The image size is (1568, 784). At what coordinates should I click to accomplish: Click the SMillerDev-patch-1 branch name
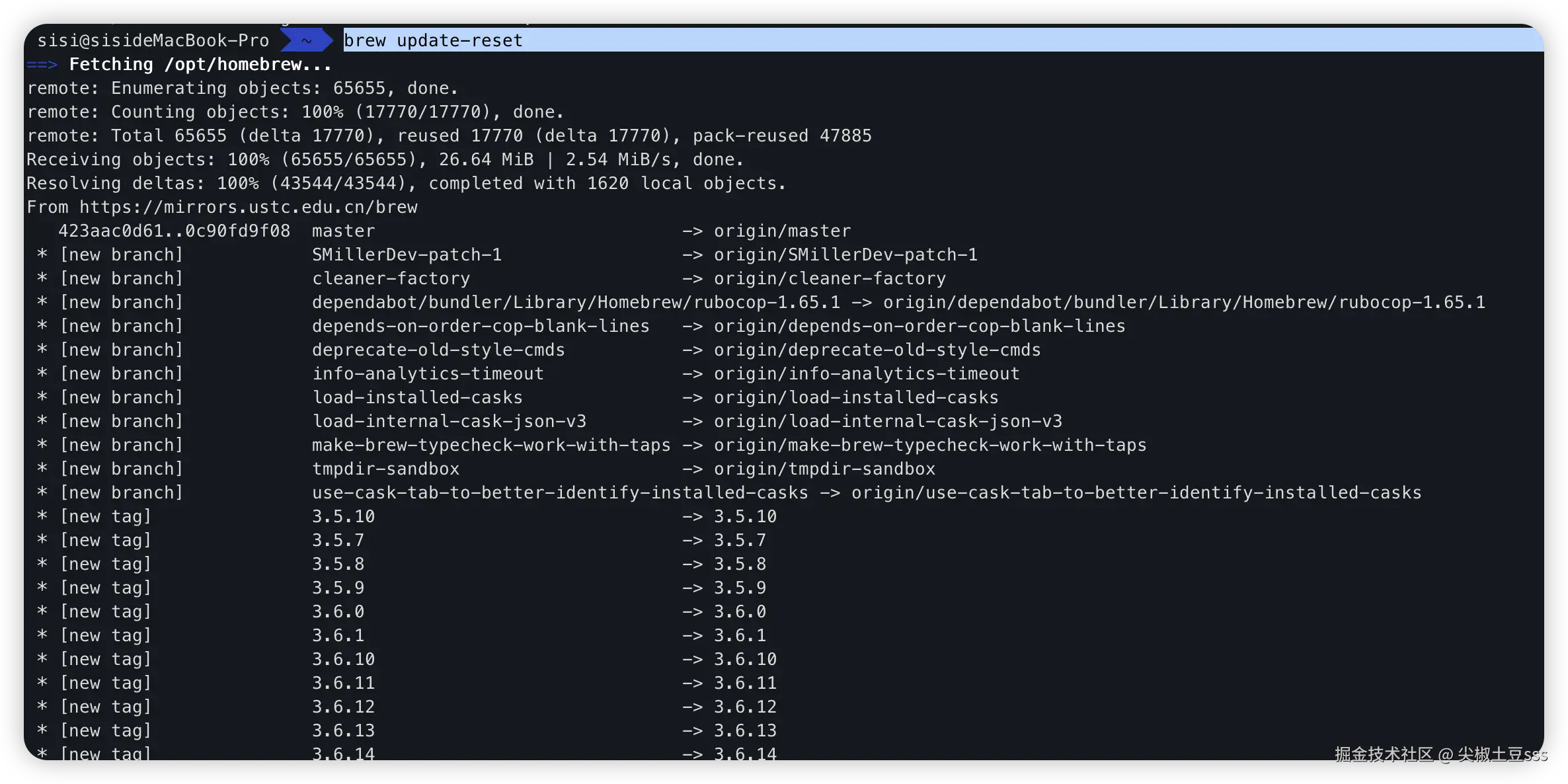click(x=407, y=255)
